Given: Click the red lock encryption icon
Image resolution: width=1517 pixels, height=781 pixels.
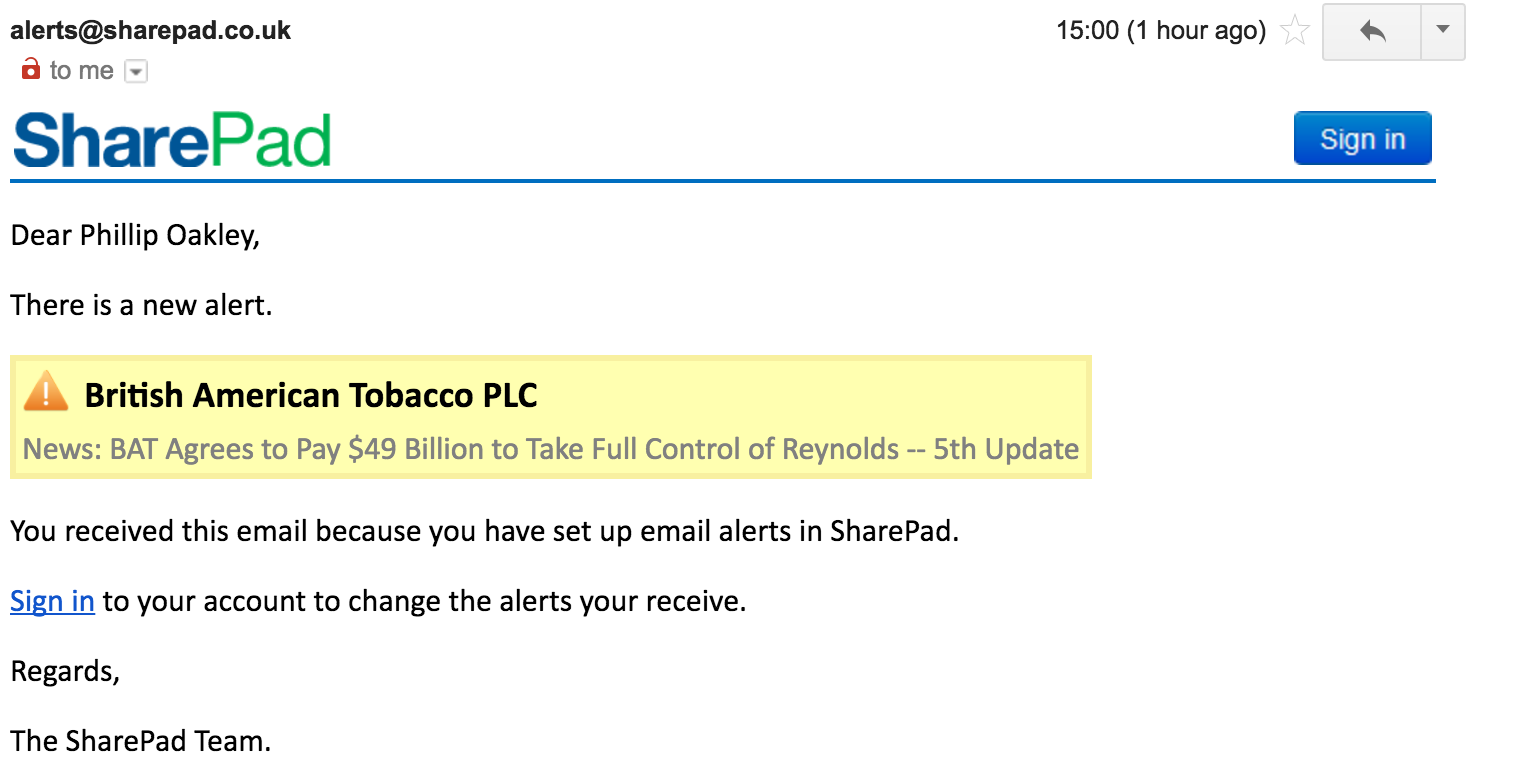Looking at the screenshot, I should (x=31, y=69).
